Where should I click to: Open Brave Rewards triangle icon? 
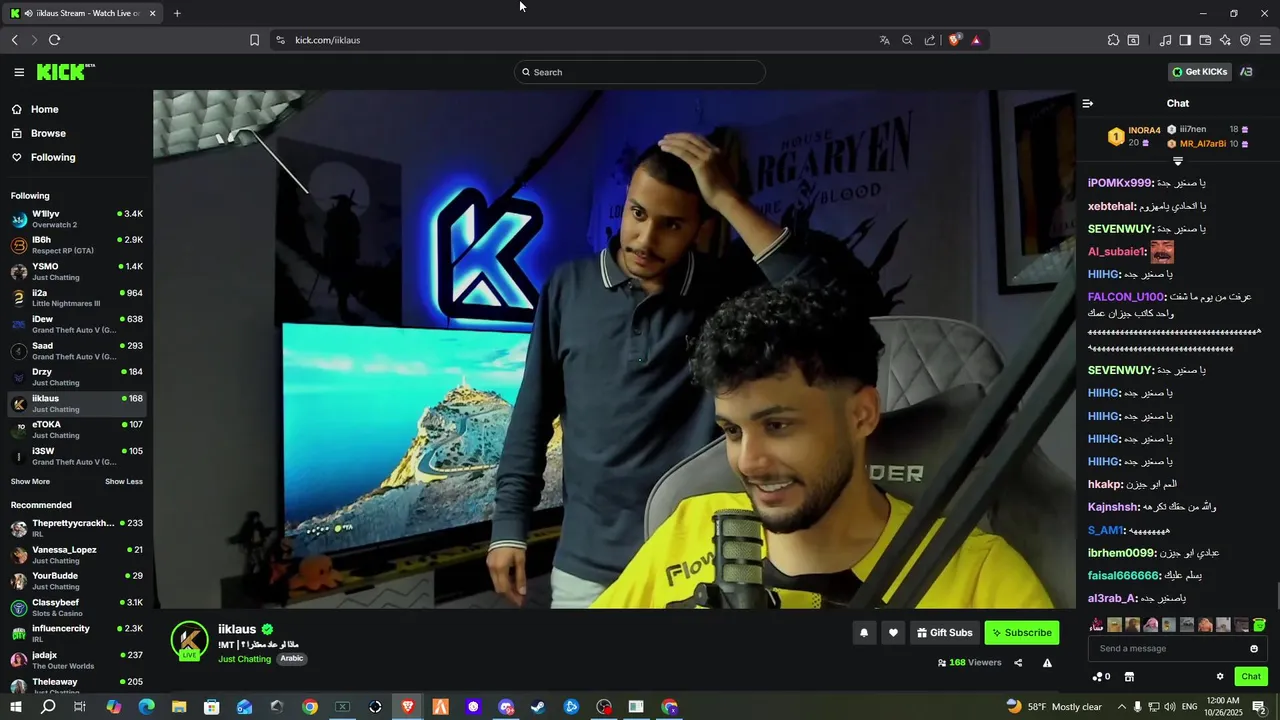(x=976, y=40)
